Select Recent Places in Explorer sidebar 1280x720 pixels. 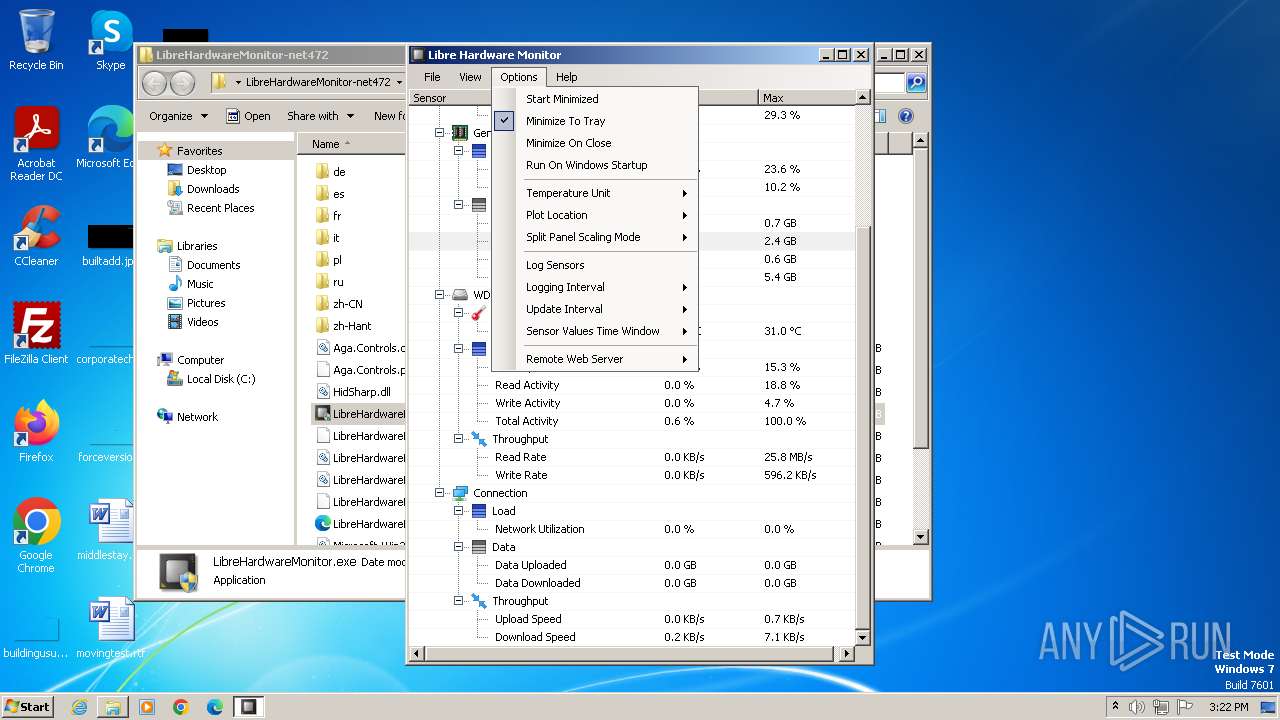click(220, 208)
